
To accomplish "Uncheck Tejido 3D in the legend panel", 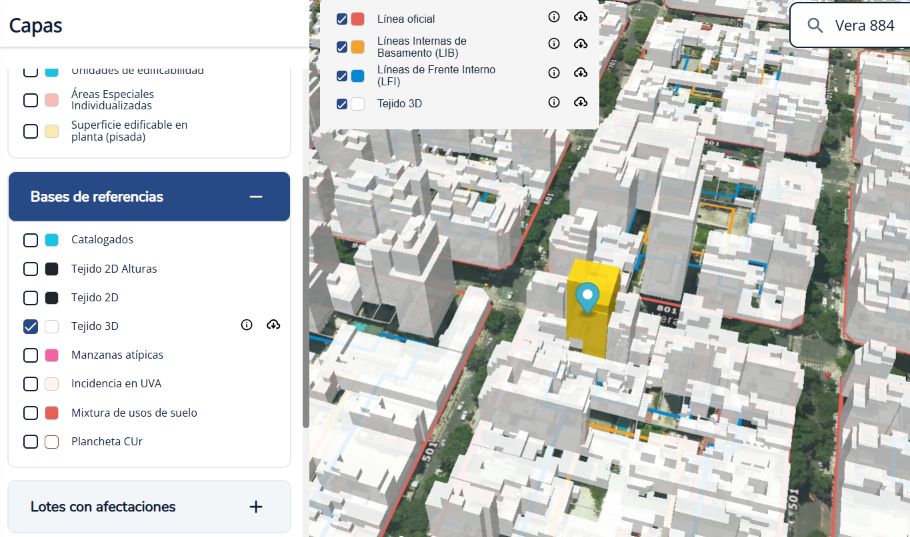I will [342, 104].
